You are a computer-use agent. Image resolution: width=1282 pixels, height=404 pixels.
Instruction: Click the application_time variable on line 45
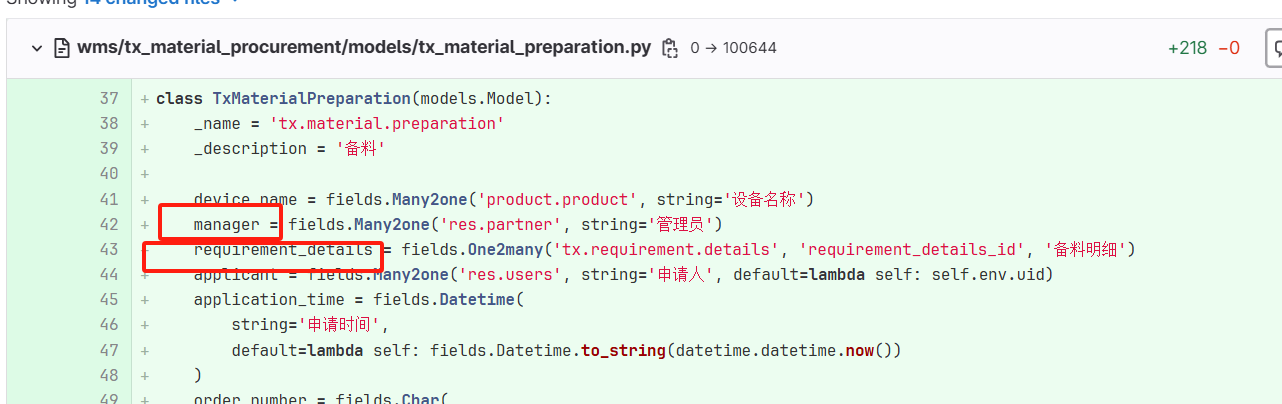277,299
